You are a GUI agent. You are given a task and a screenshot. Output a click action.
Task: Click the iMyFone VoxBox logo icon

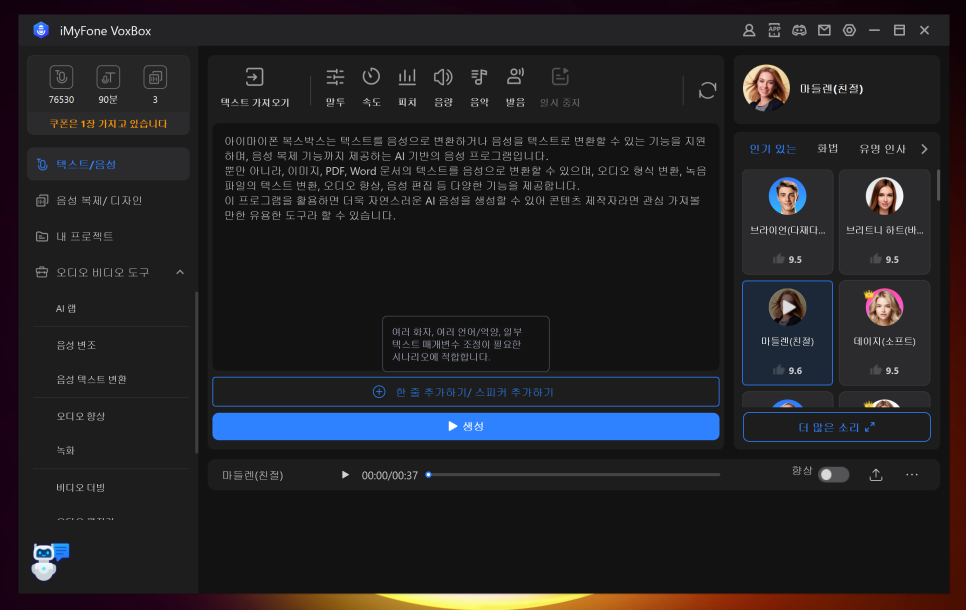41,30
